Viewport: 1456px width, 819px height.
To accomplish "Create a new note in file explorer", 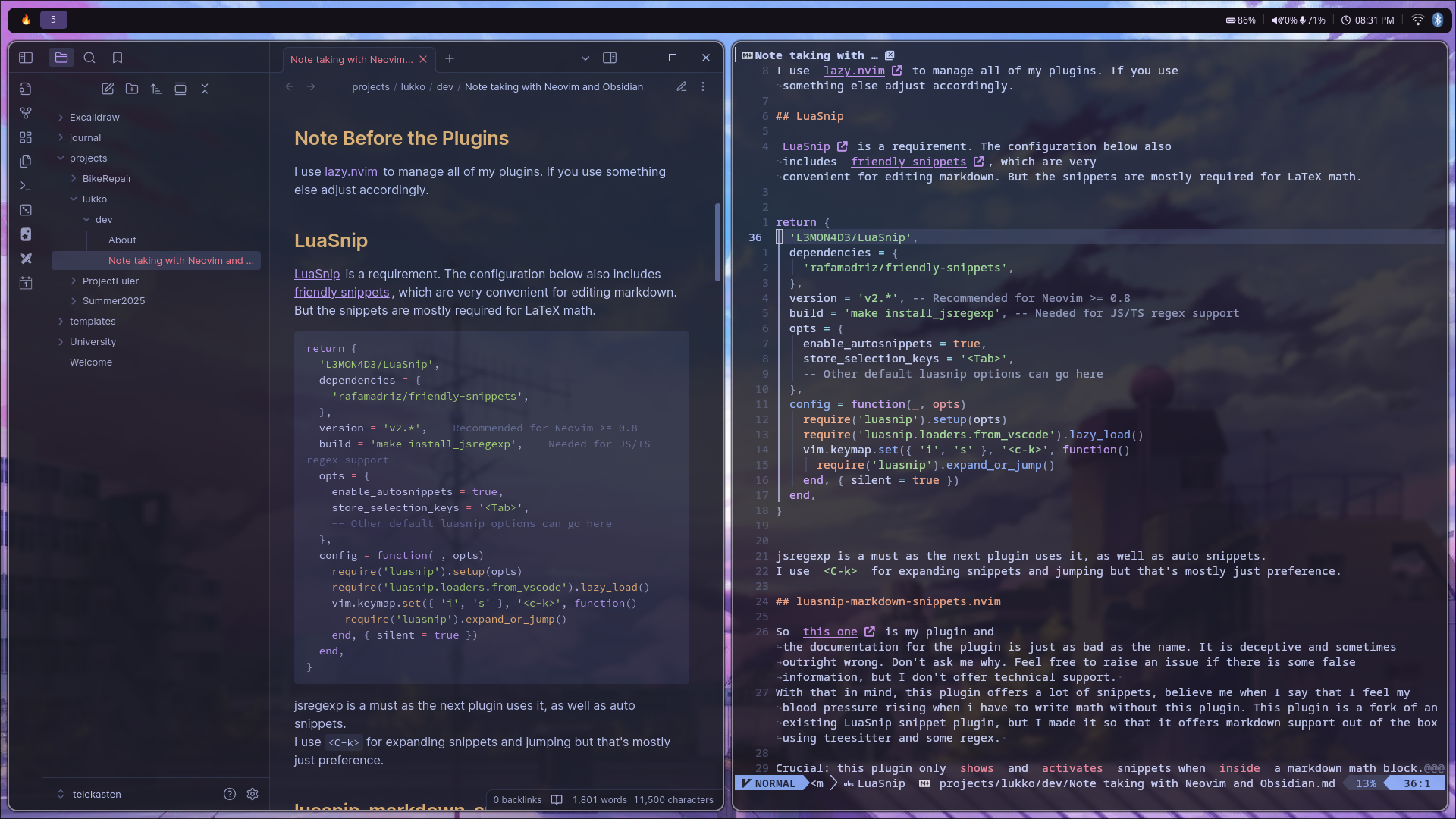I will (108, 89).
